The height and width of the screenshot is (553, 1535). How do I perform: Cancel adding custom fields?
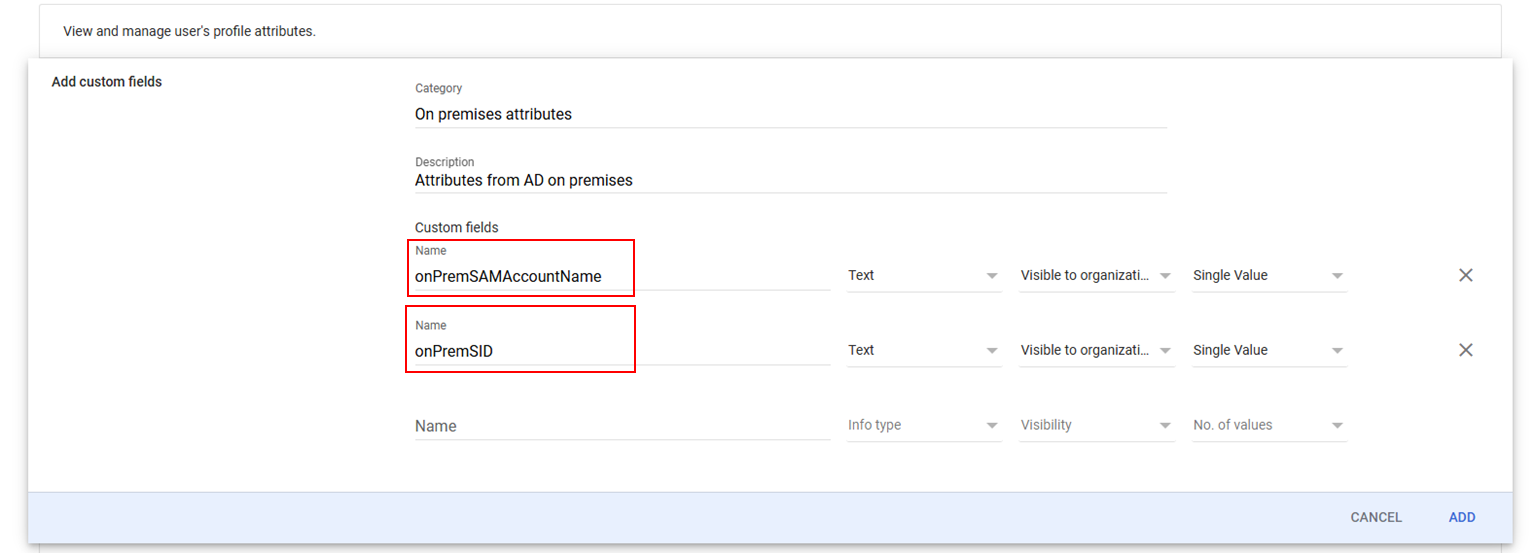(1376, 517)
